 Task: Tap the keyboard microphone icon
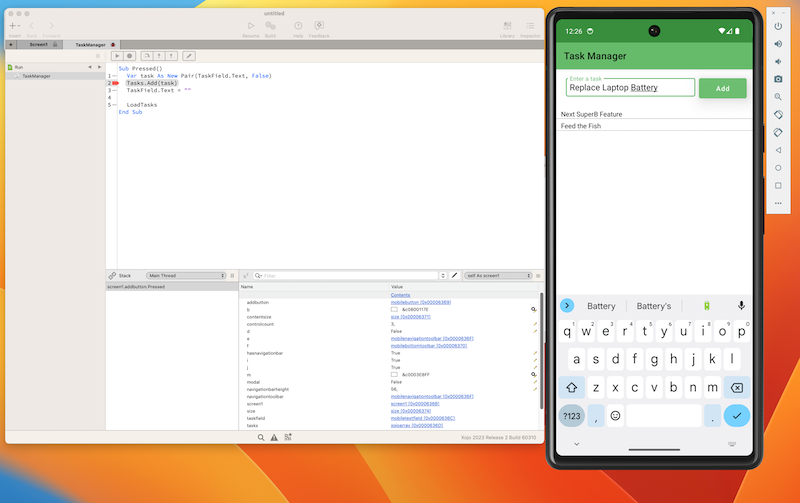click(x=741, y=306)
